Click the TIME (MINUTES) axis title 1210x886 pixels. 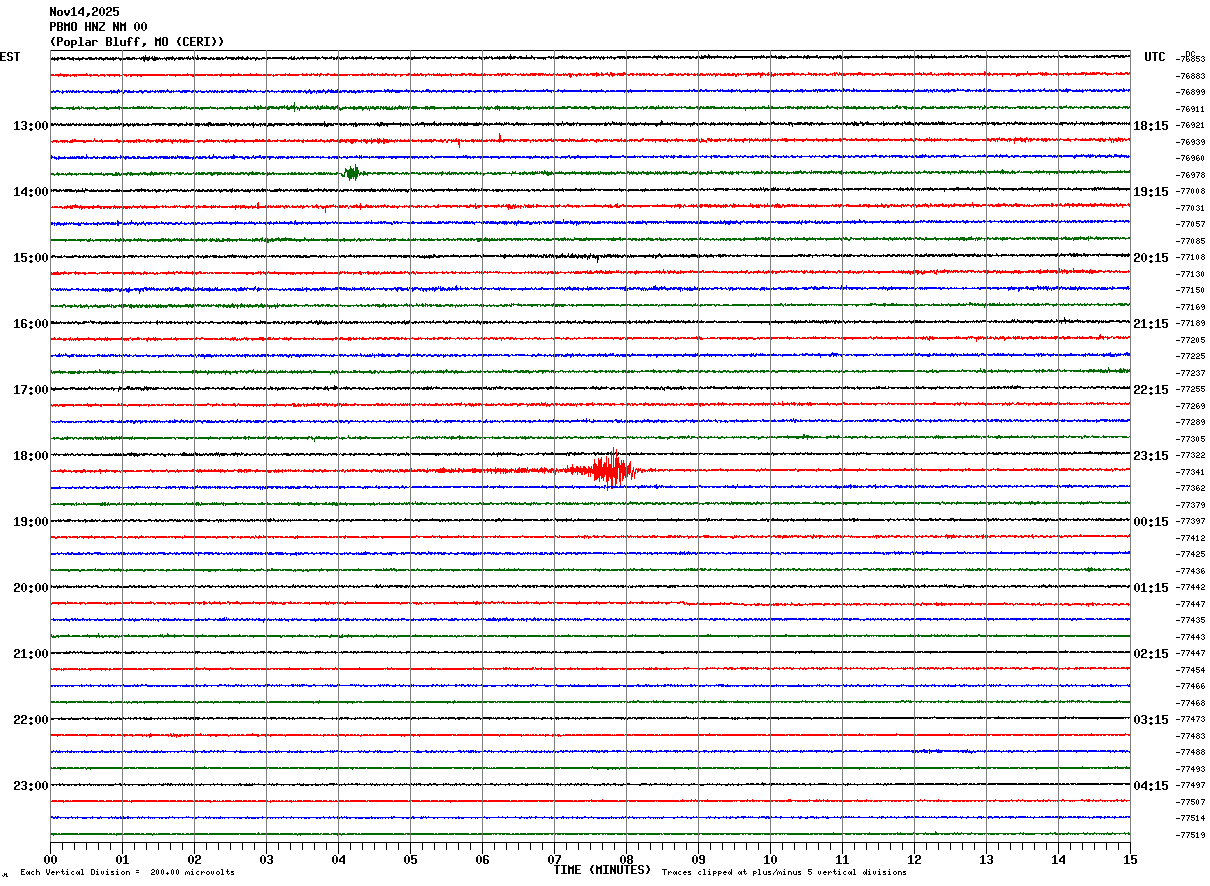(602, 870)
